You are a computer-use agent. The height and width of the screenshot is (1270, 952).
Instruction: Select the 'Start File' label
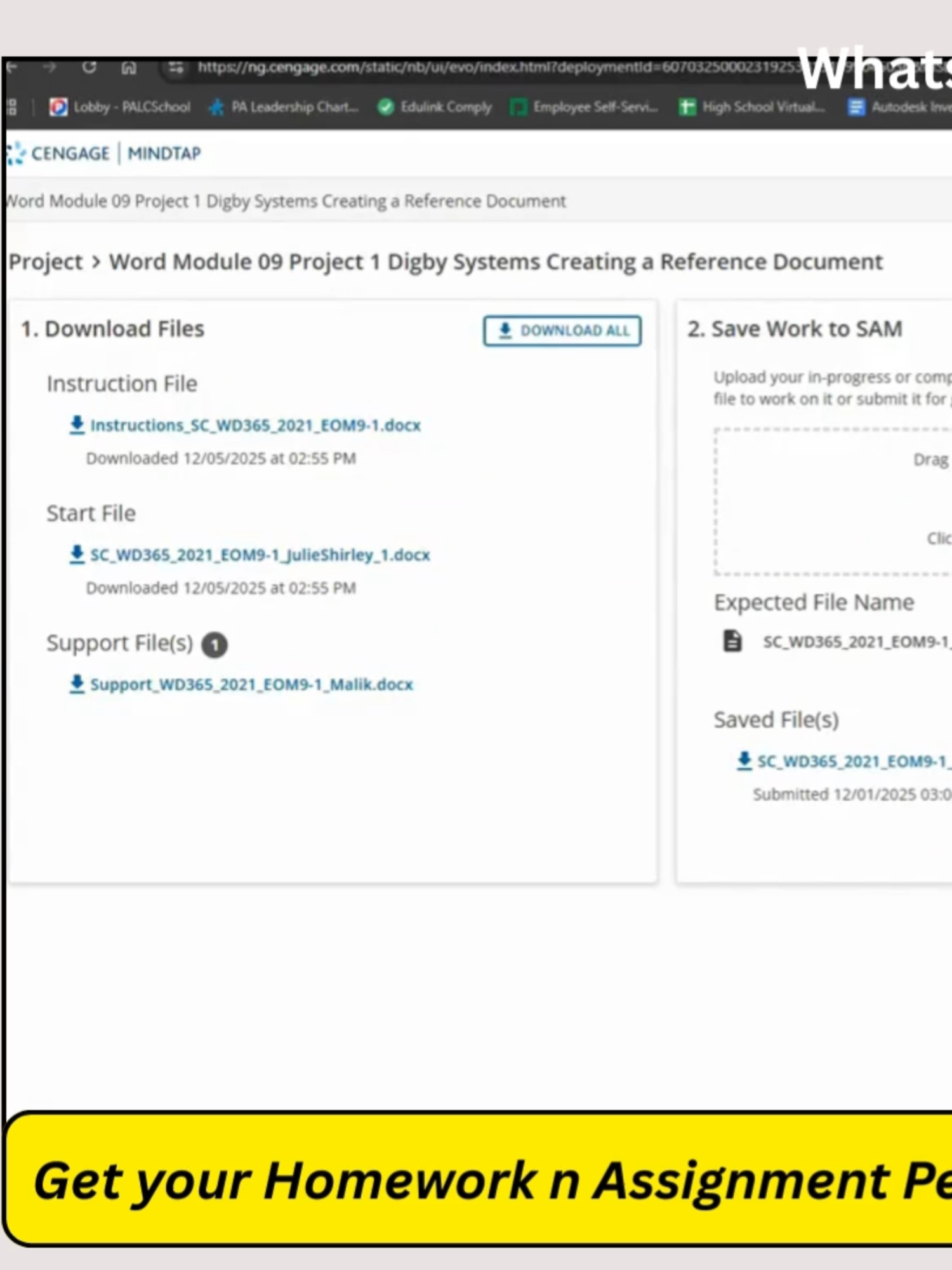[91, 513]
